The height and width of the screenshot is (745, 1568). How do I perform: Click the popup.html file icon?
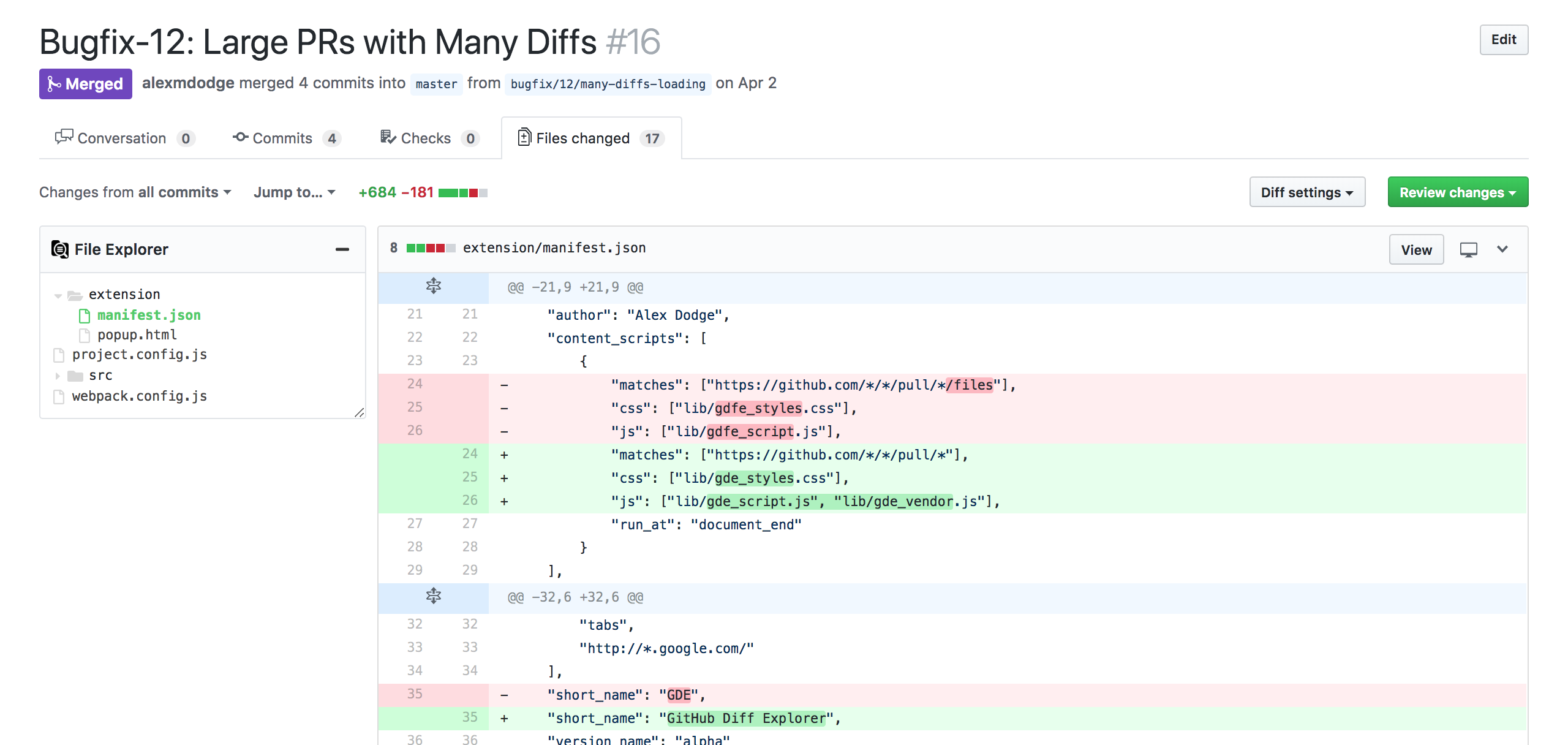pyautogui.click(x=85, y=335)
